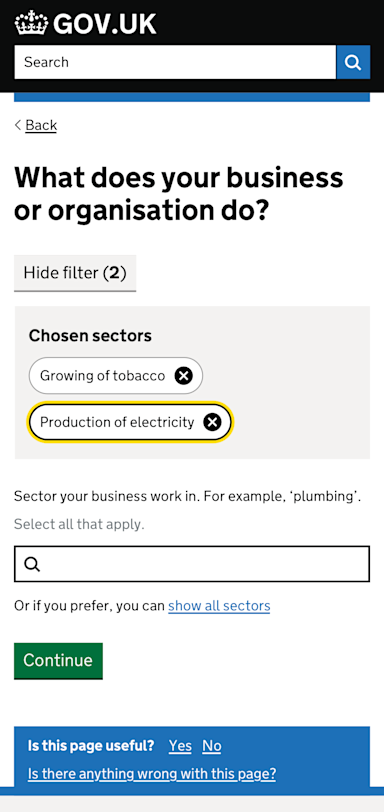Image resolution: width=384 pixels, height=812 pixels.
Task: Remove the Production of electricity sector
Action: coord(212,422)
